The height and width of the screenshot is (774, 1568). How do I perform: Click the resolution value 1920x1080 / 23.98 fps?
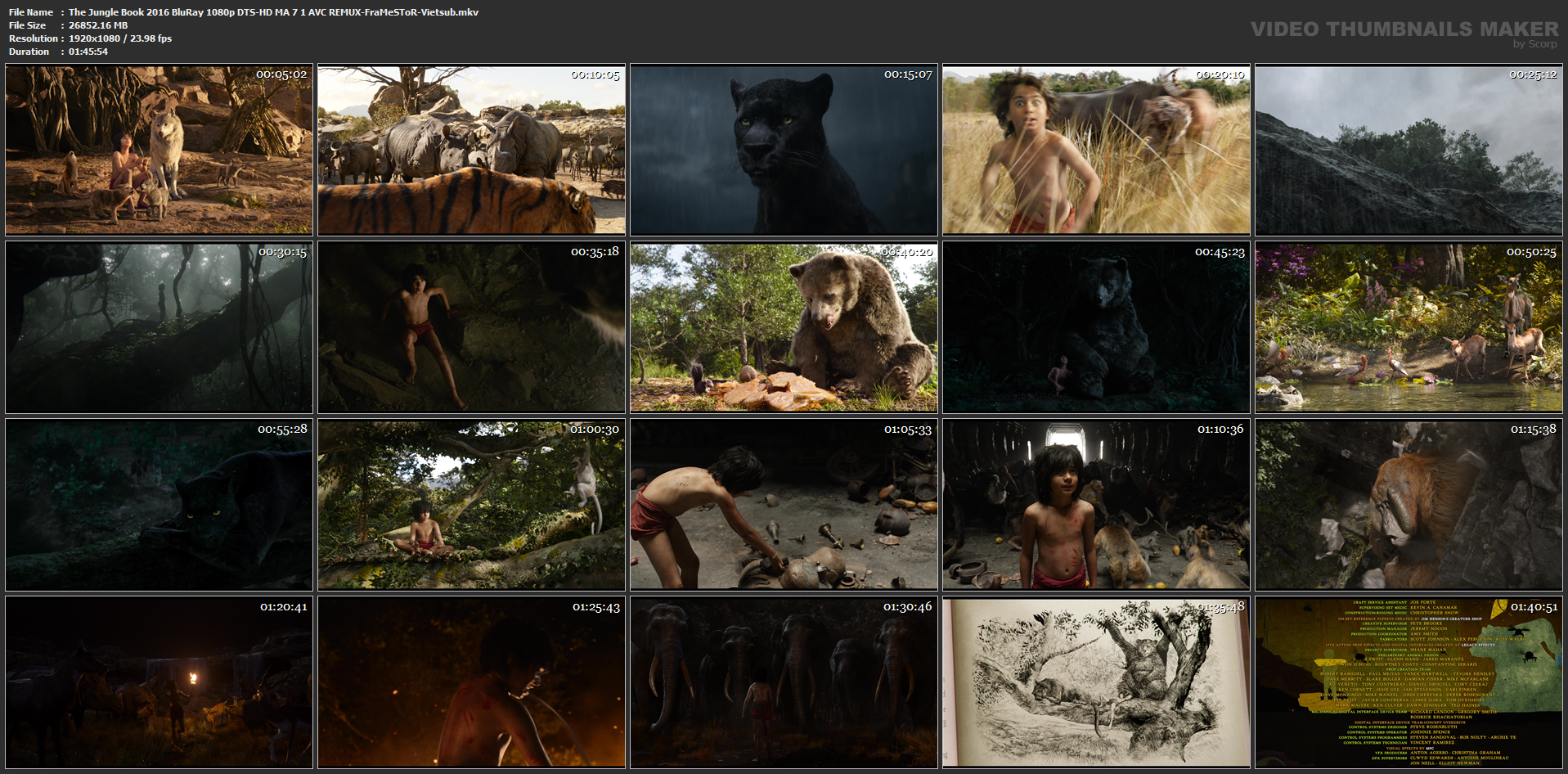pyautogui.click(x=120, y=38)
